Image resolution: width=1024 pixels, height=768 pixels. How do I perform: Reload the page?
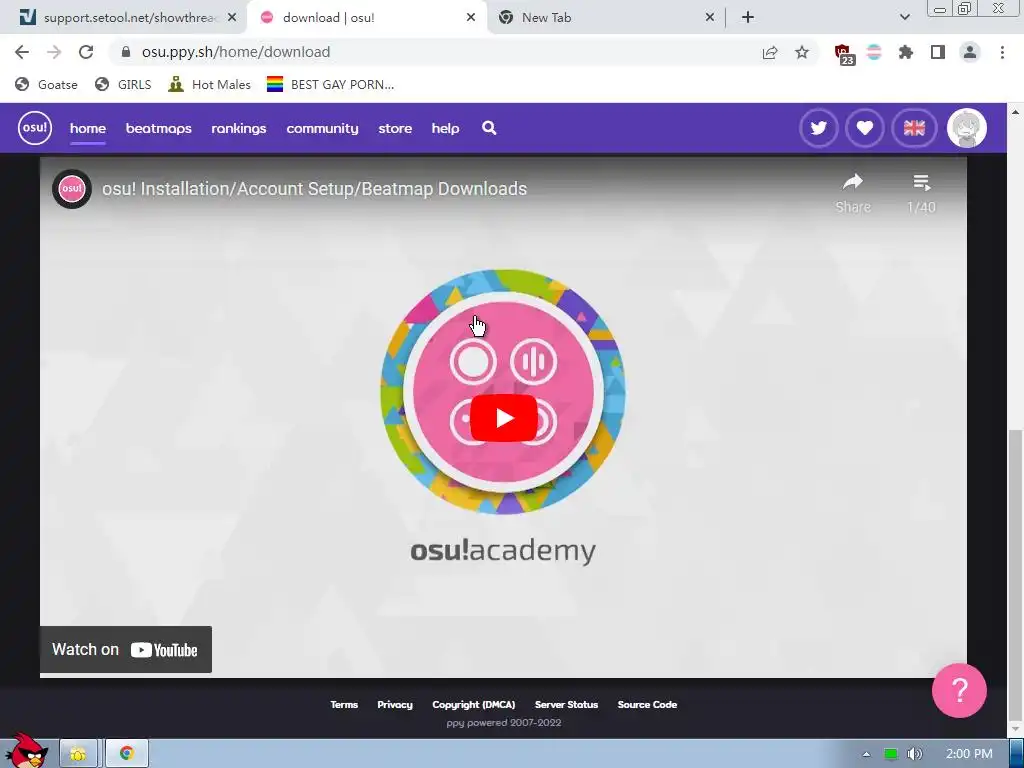(86, 52)
